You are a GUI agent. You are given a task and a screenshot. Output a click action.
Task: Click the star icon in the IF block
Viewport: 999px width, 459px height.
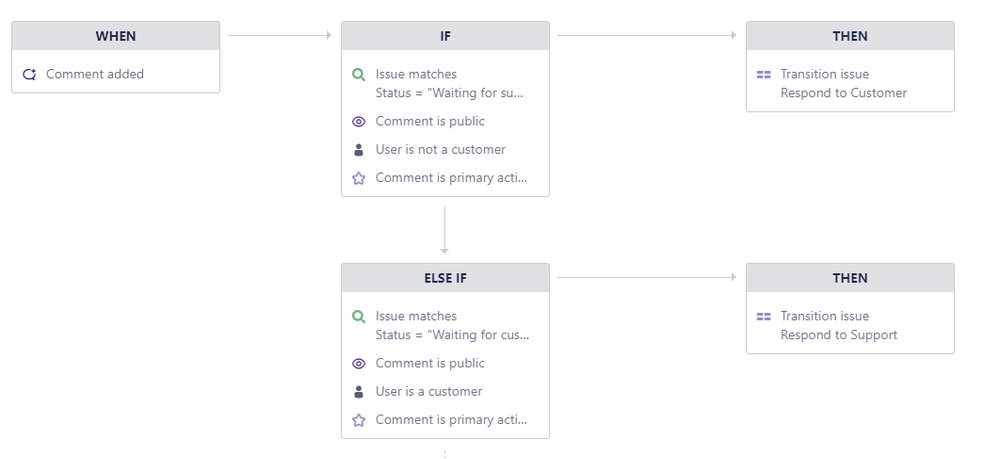359,179
